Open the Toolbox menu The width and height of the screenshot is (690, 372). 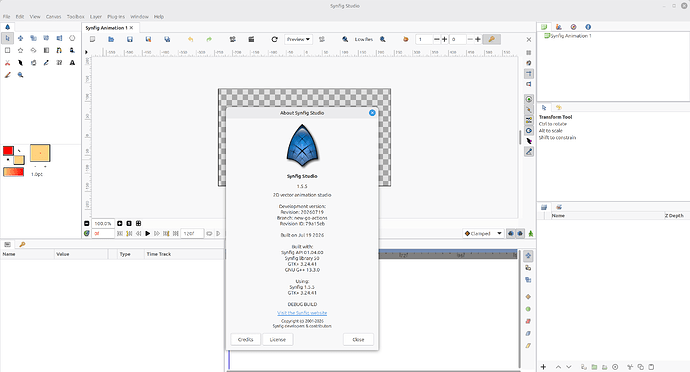(75, 17)
